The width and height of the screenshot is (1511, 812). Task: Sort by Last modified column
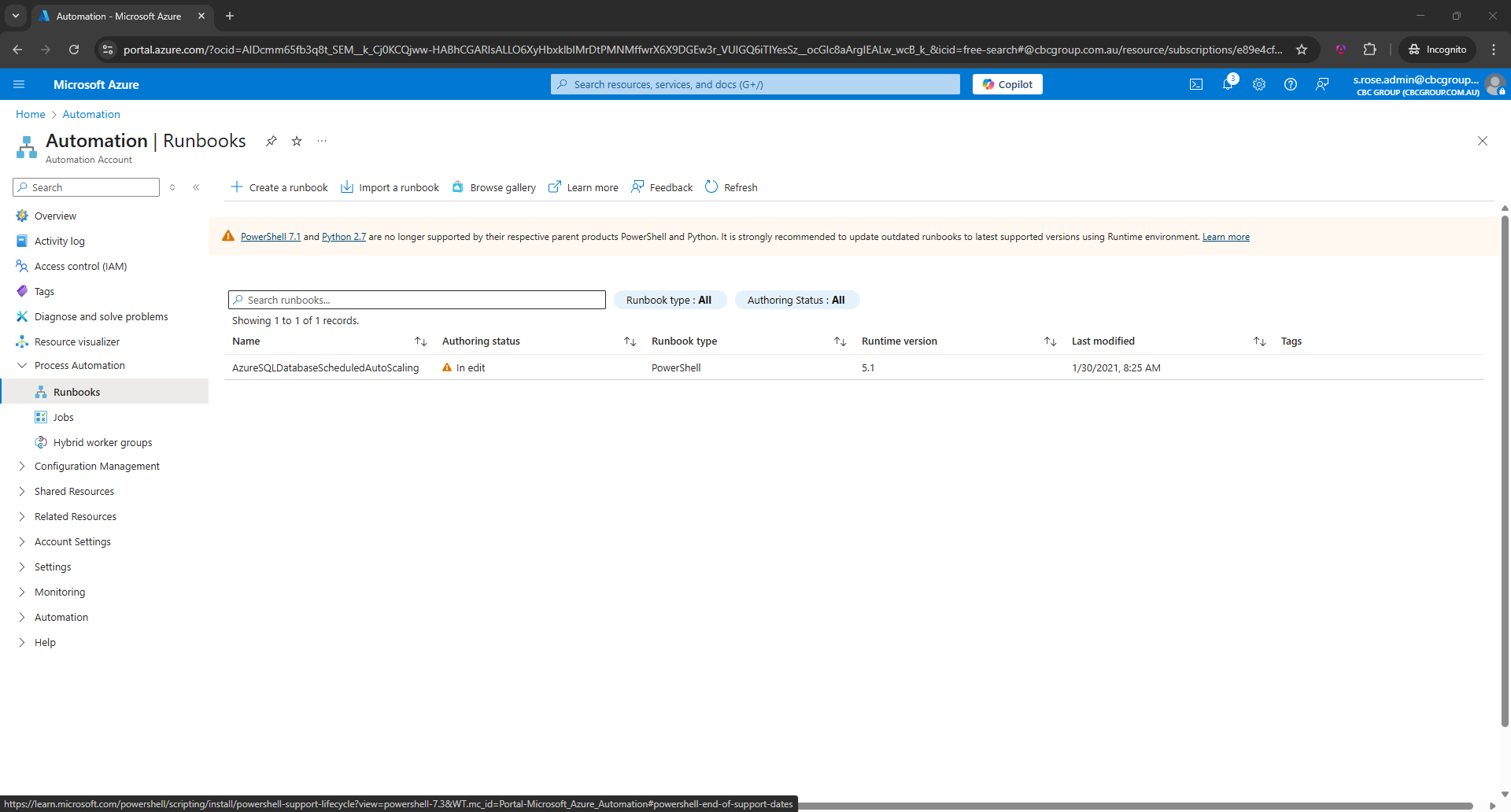click(1259, 341)
